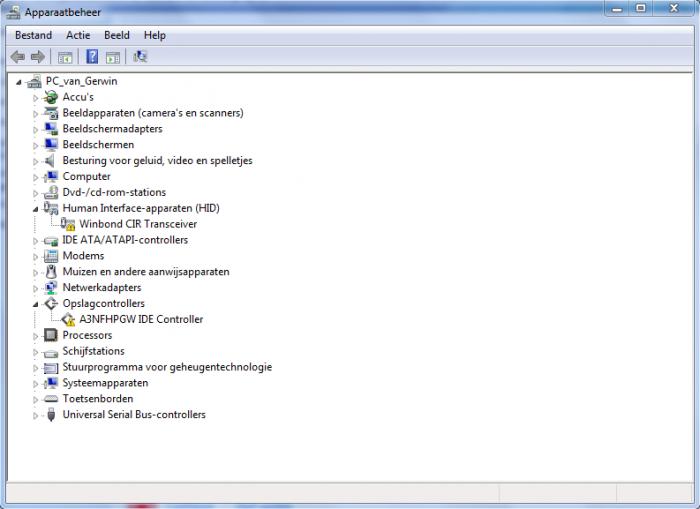Image resolution: width=700 pixels, height=509 pixels.
Task: Expand the Modems arrow
Action: coord(35,257)
